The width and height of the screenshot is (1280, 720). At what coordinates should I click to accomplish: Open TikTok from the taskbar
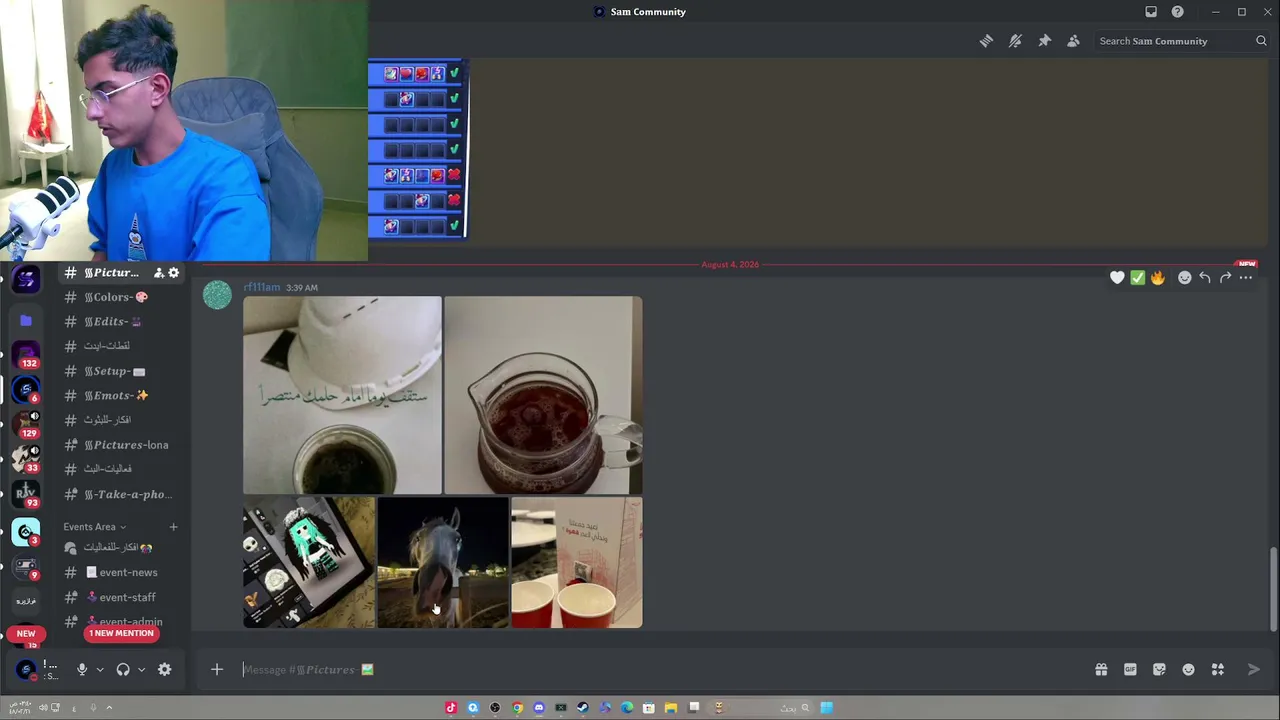451,708
